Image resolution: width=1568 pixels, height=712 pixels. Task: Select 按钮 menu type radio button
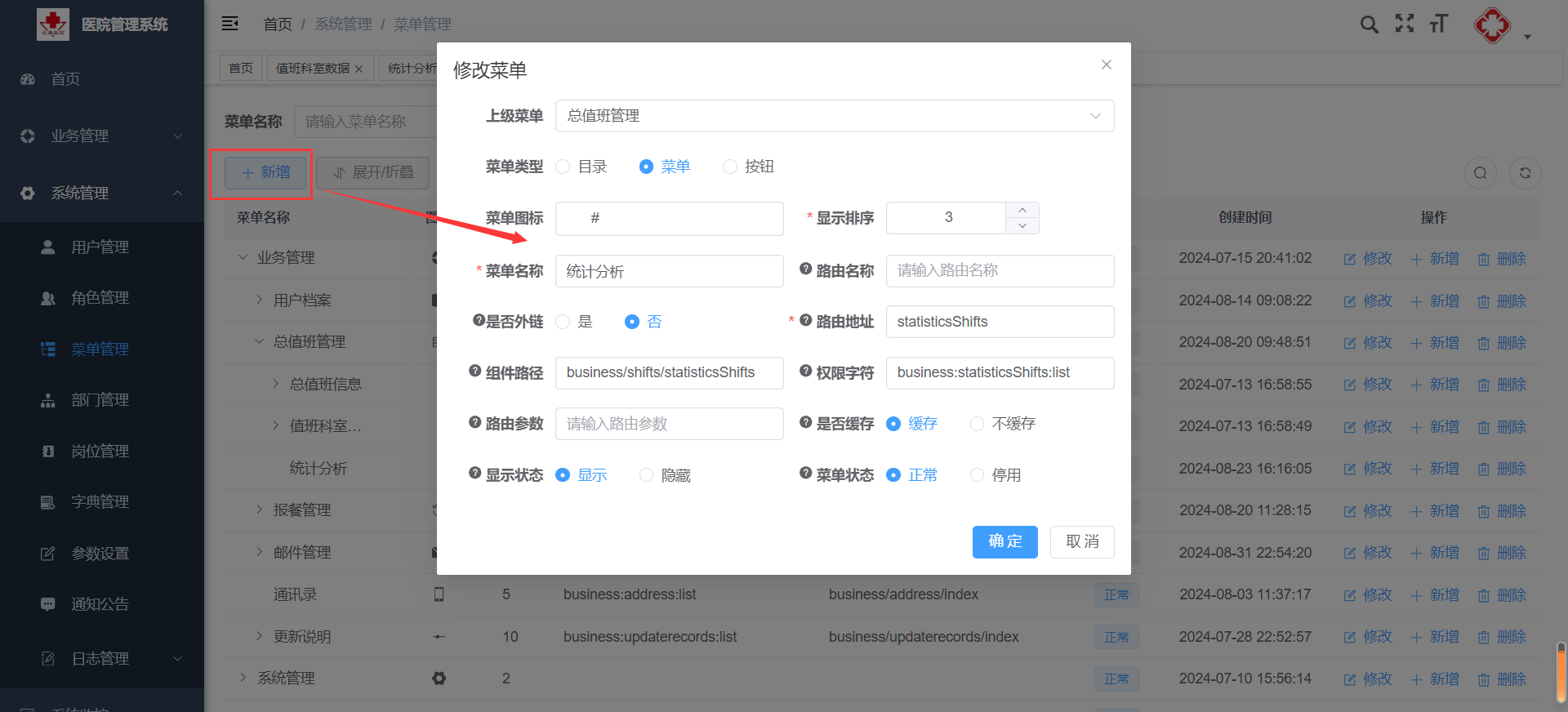730,167
